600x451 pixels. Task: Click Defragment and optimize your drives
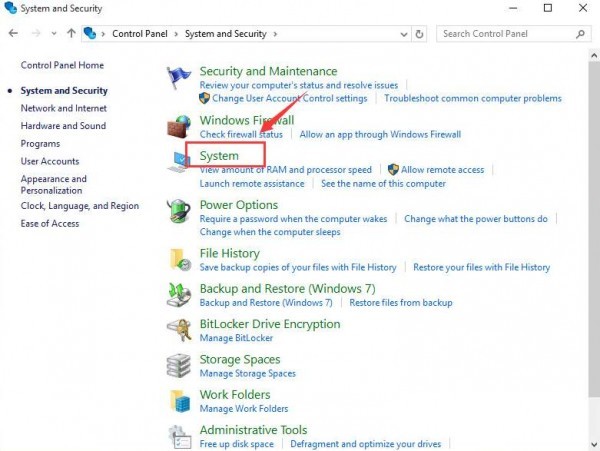(x=365, y=444)
